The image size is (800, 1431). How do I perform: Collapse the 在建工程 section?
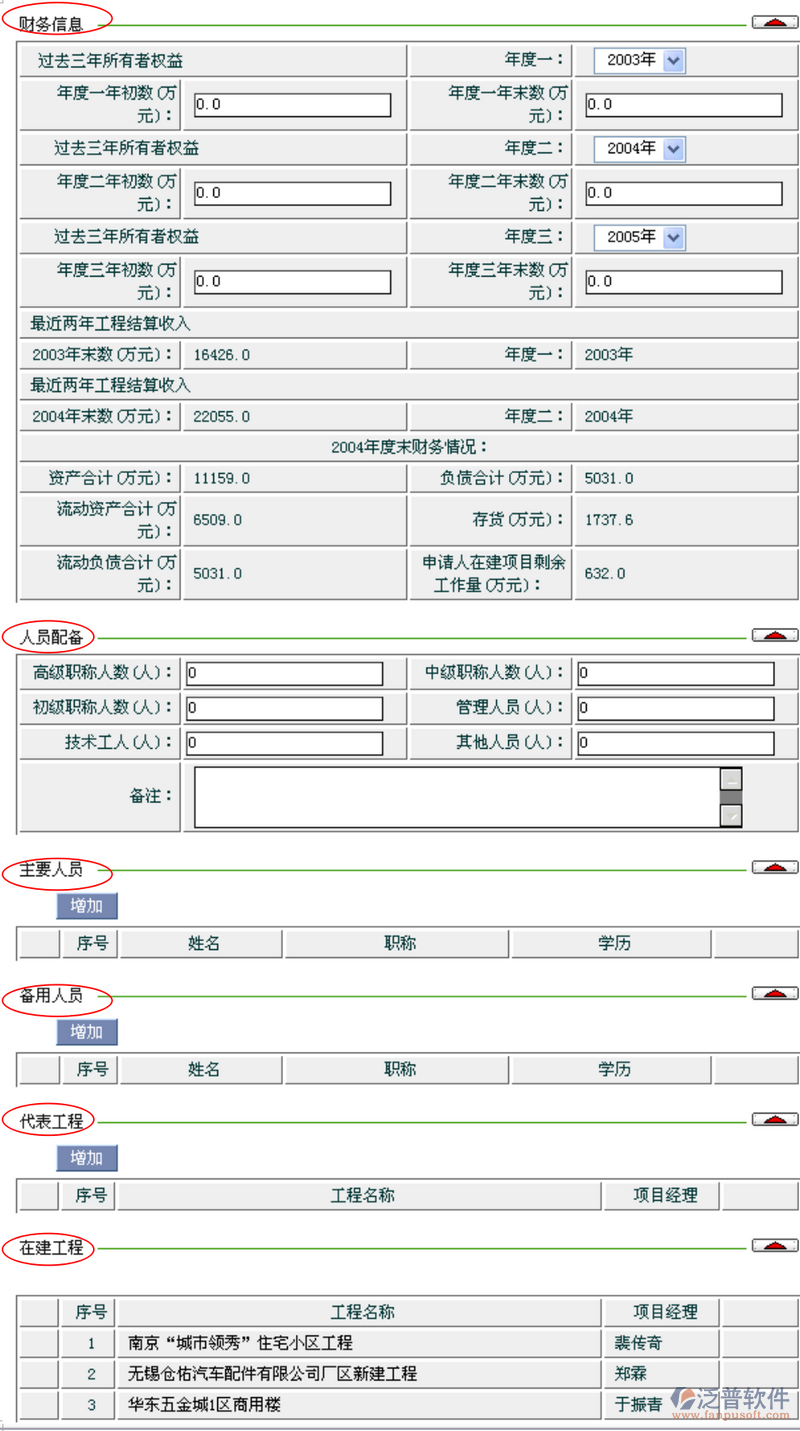[774, 1246]
